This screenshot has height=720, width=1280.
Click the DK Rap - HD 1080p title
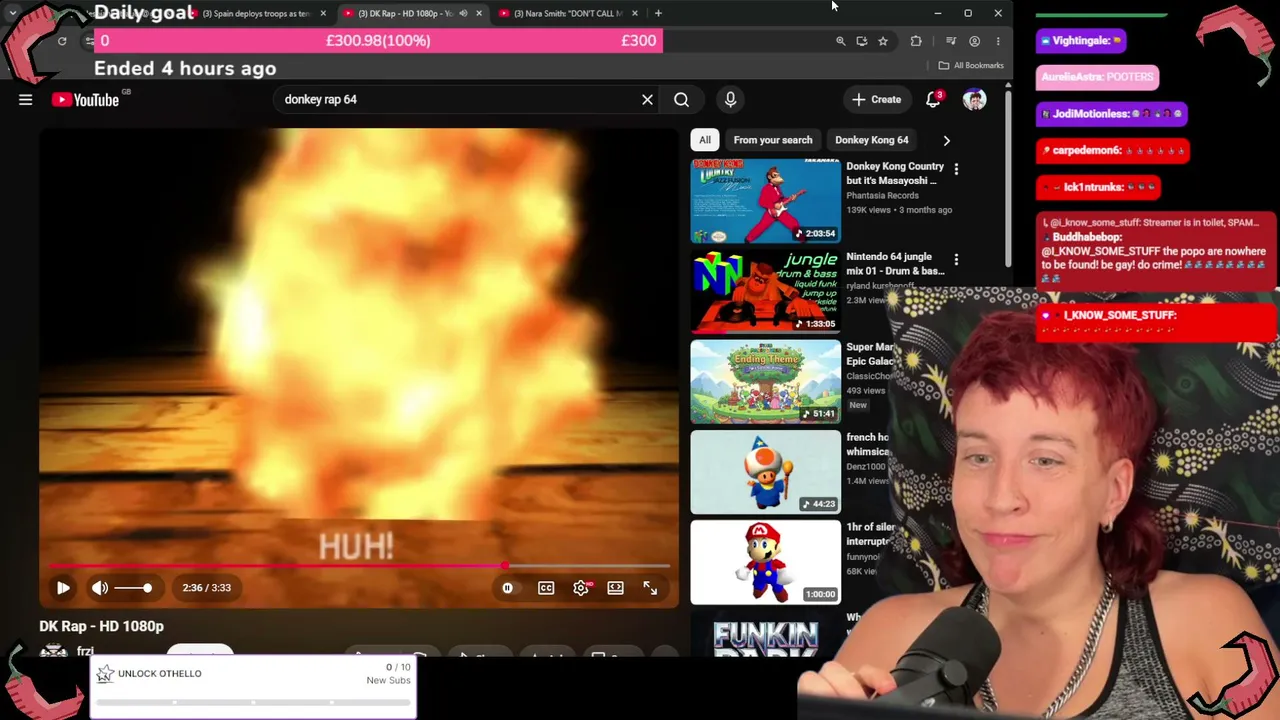[x=101, y=626]
